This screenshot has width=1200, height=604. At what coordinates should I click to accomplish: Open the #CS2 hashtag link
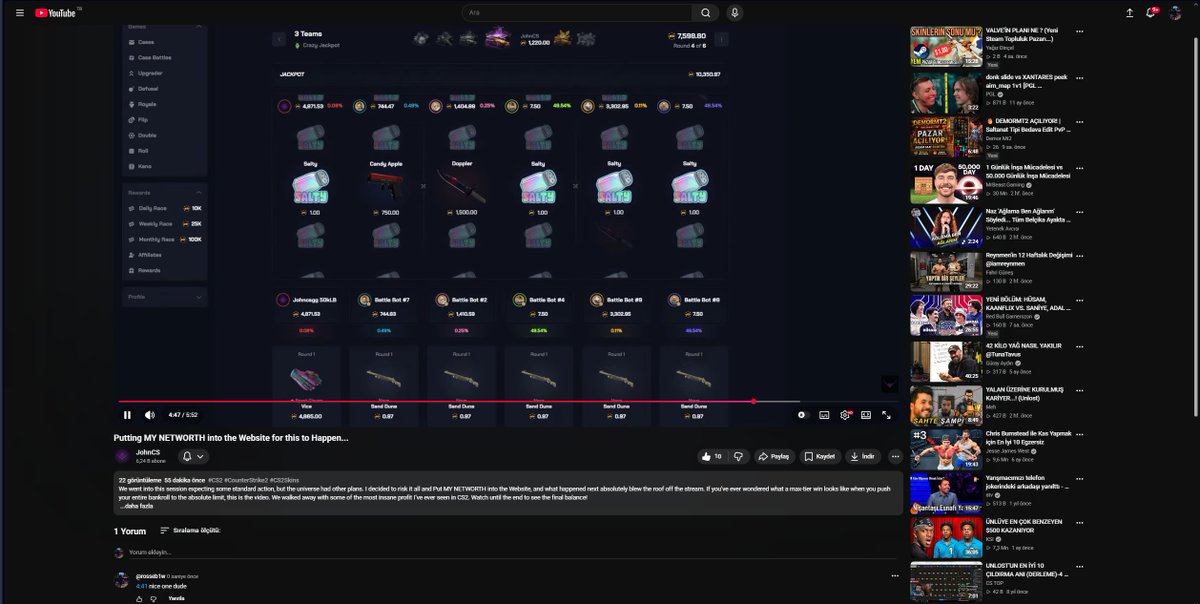coord(216,480)
